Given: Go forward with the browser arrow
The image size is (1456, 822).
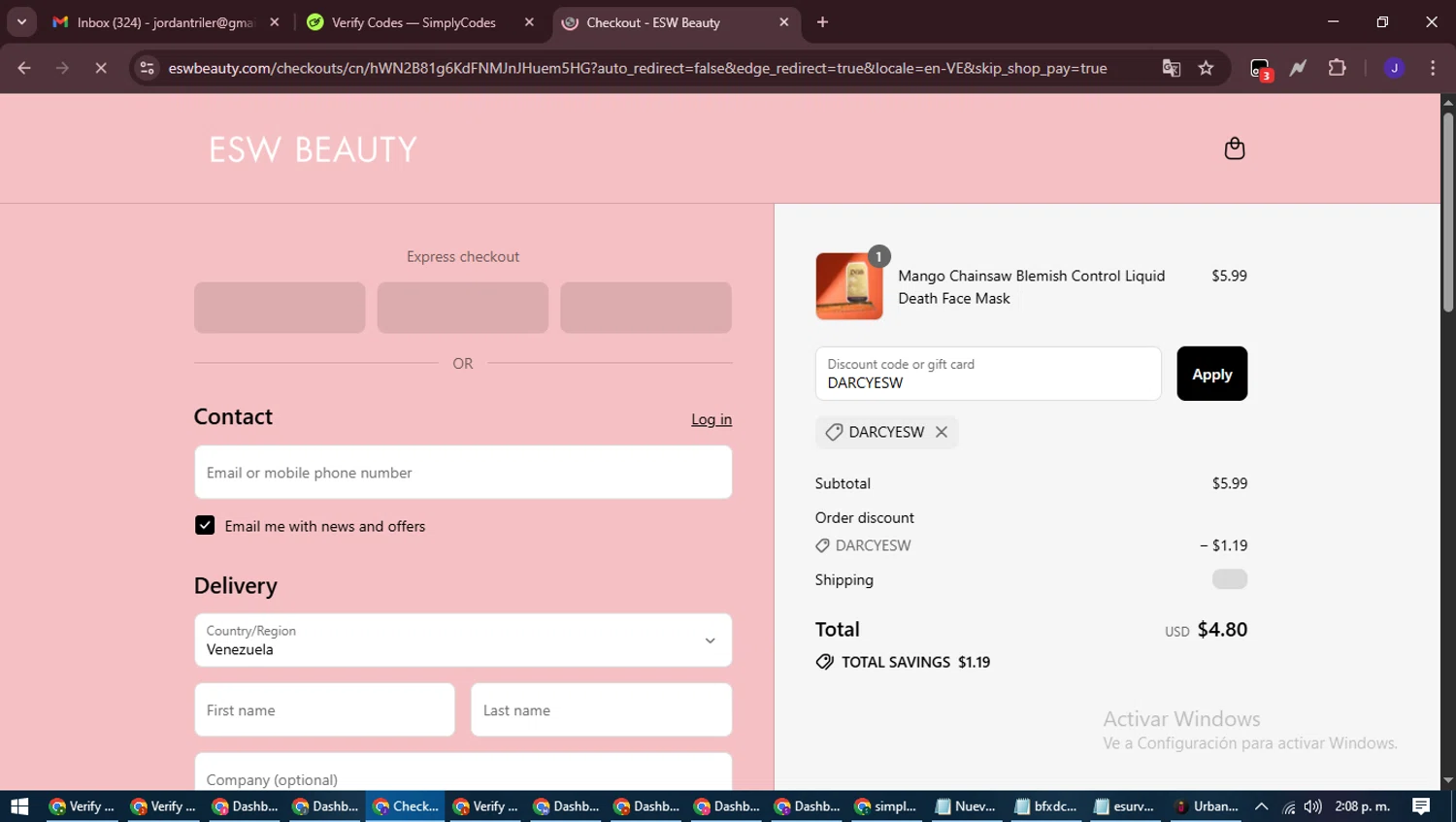Looking at the screenshot, I should 62,68.
